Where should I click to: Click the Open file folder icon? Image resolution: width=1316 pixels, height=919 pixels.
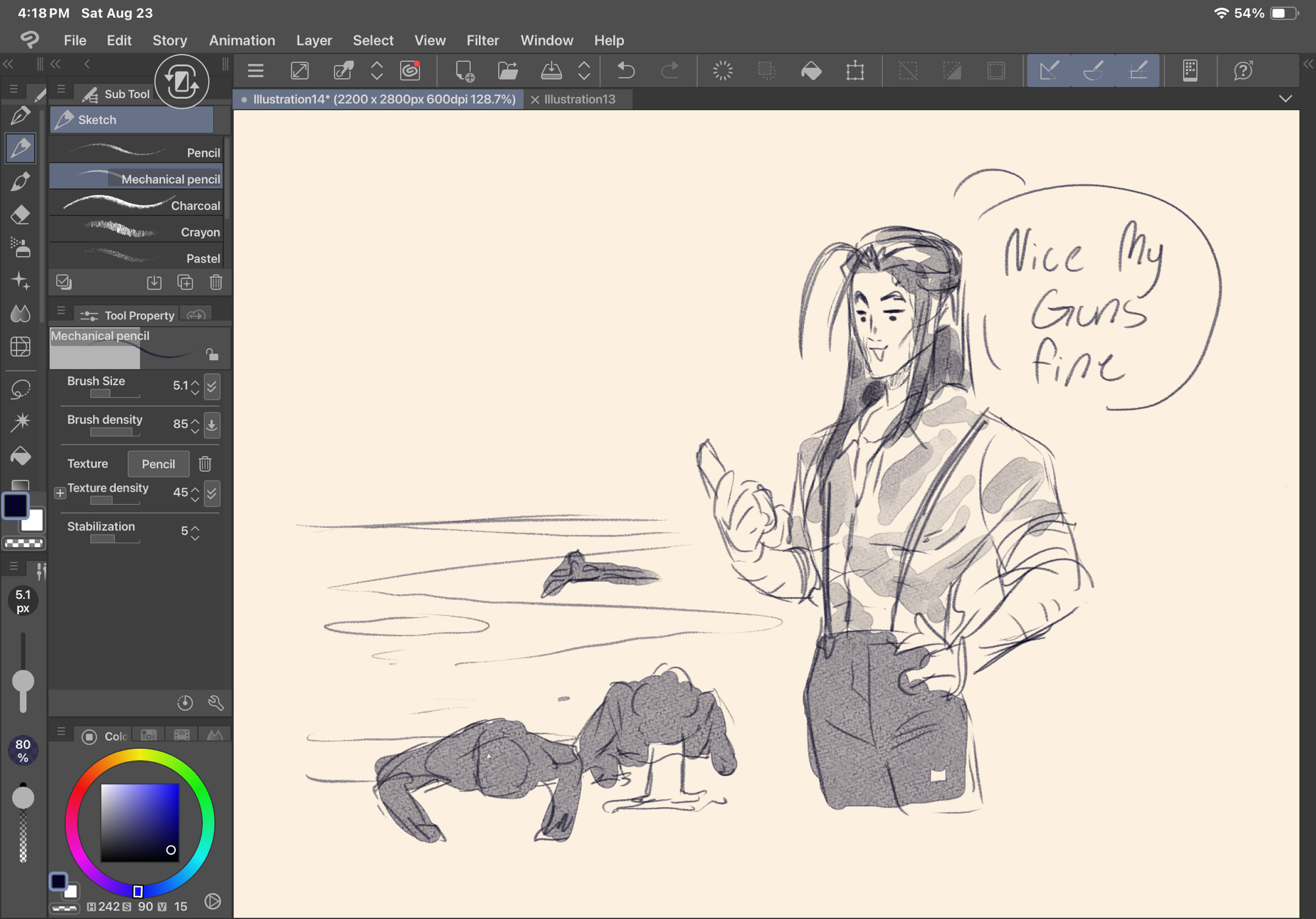(507, 70)
